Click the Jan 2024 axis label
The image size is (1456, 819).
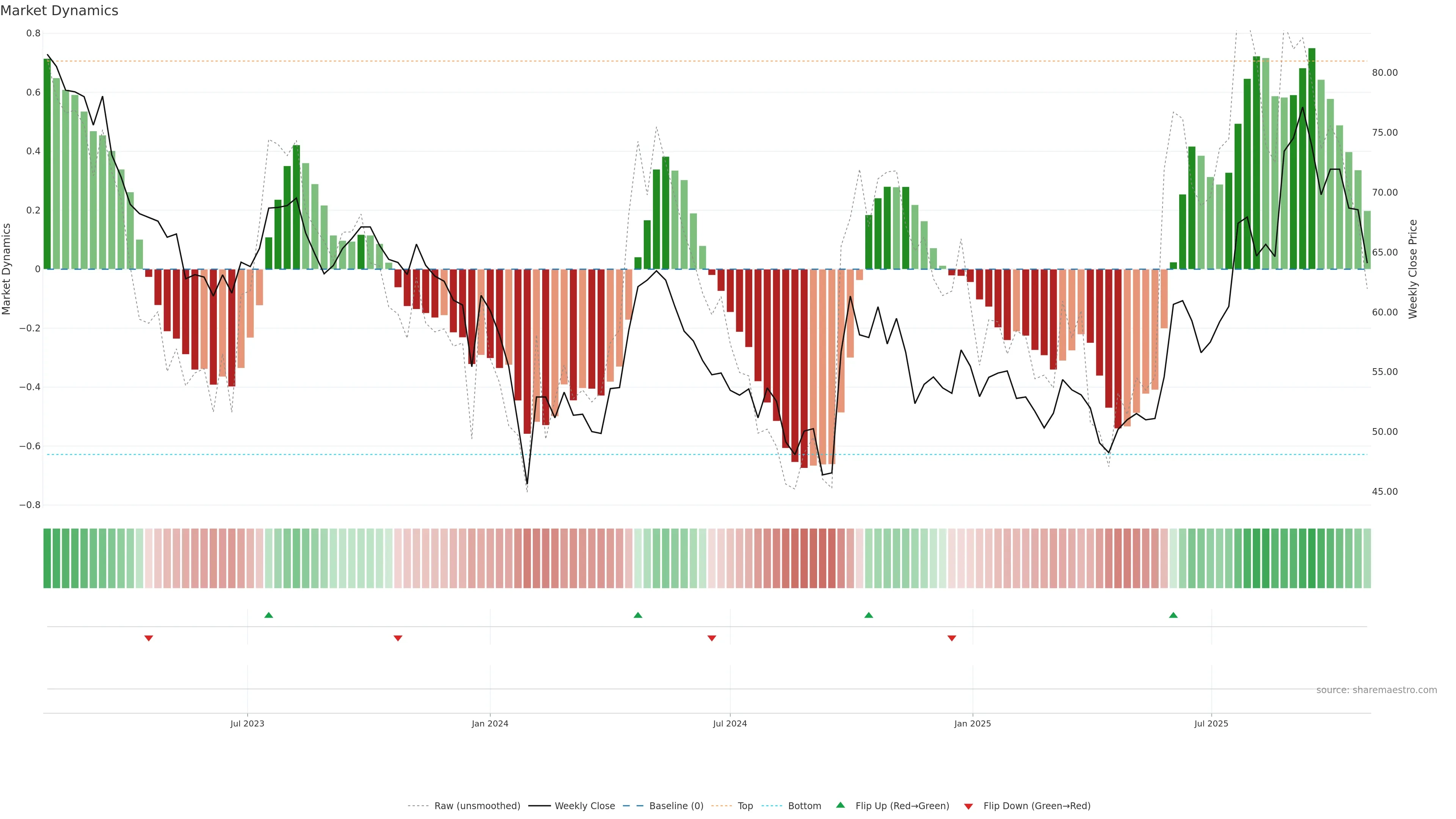click(490, 723)
